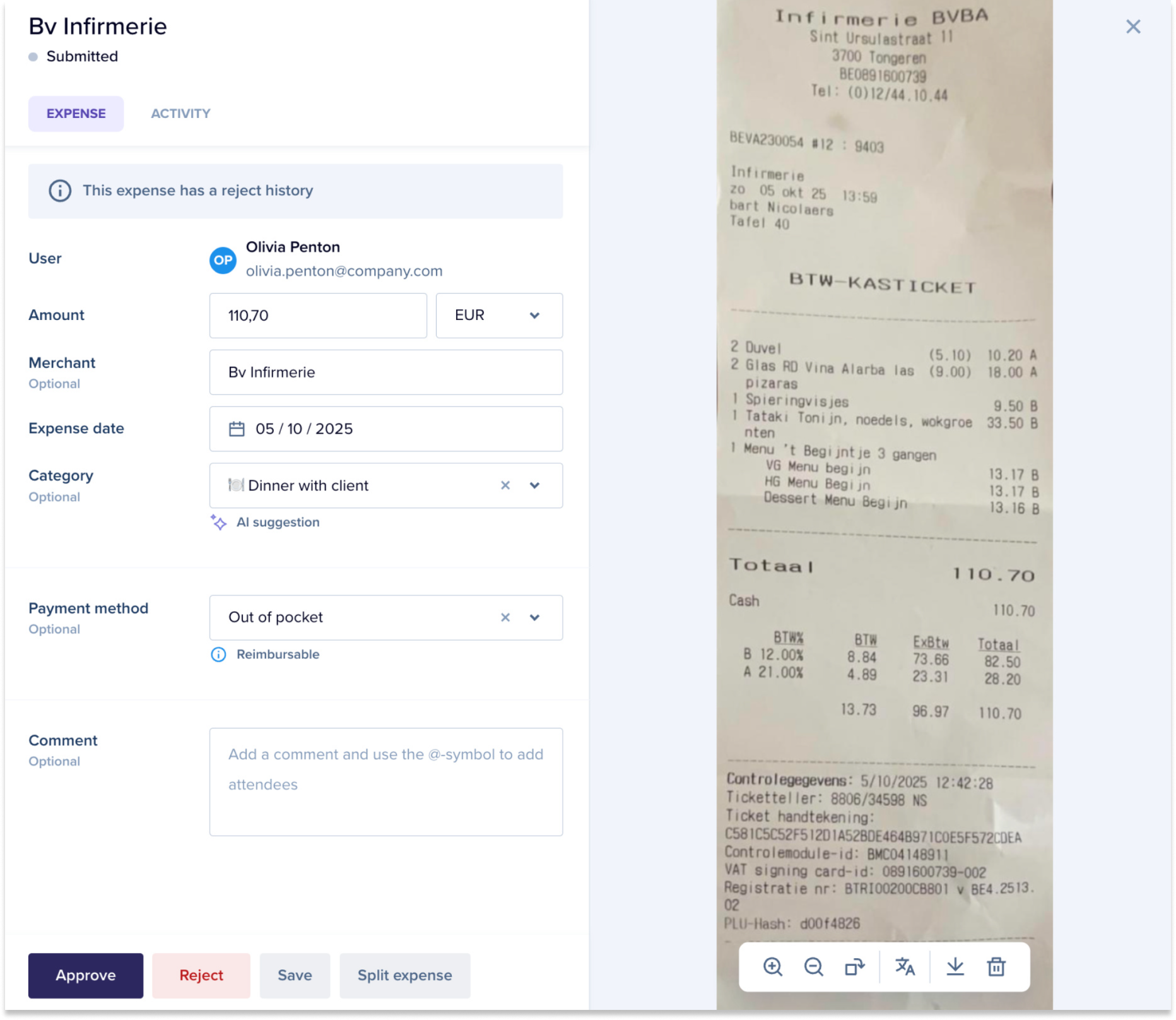Close the expense detail panel
This screenshot has height=1020, width=1176.
pos(1133,27)
